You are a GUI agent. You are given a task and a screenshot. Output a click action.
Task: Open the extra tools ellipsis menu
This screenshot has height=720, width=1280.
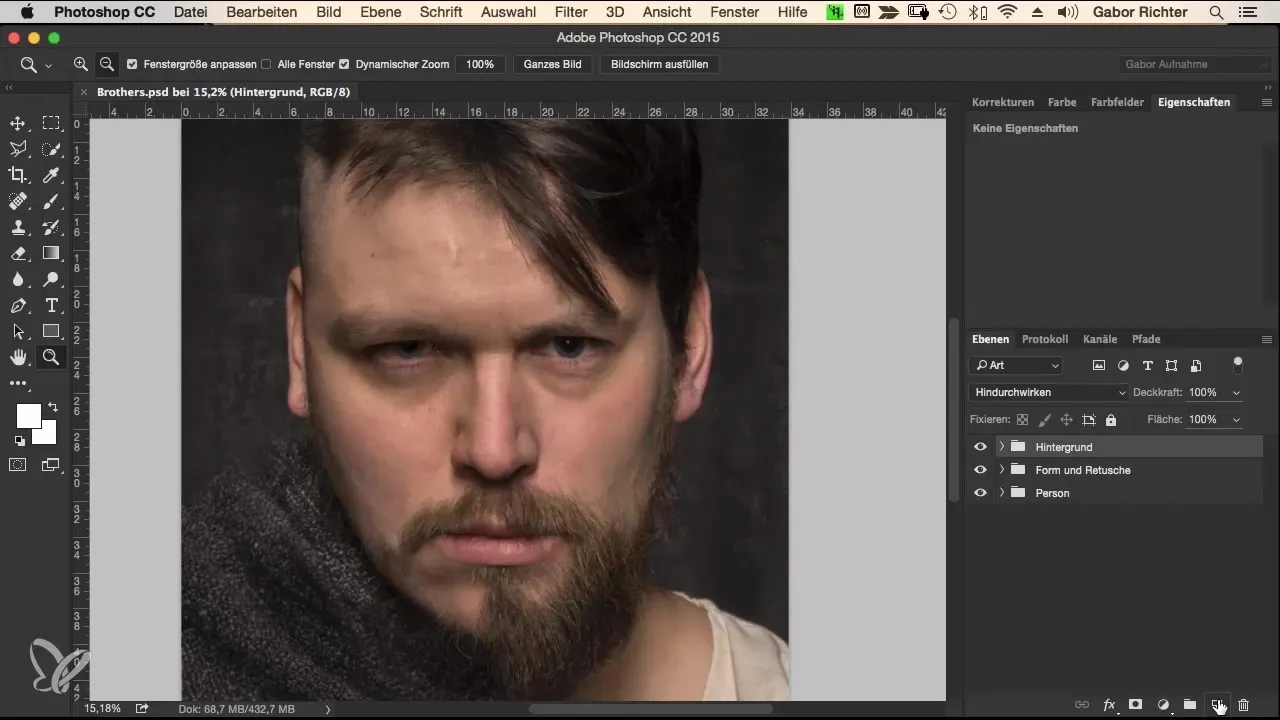[x=18, y=383]
